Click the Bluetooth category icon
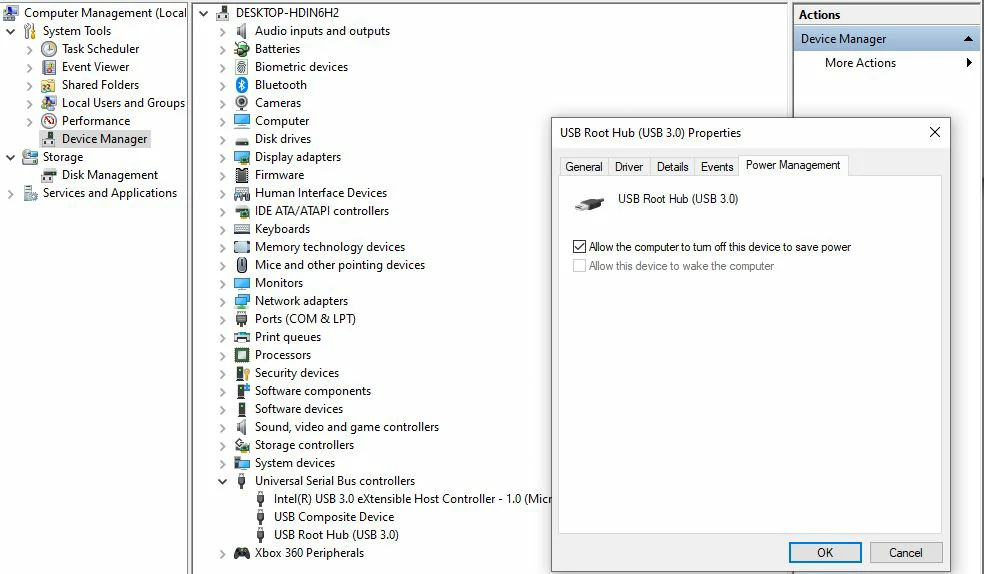Viewport: 984px width, 574px height. pos(242,85)
